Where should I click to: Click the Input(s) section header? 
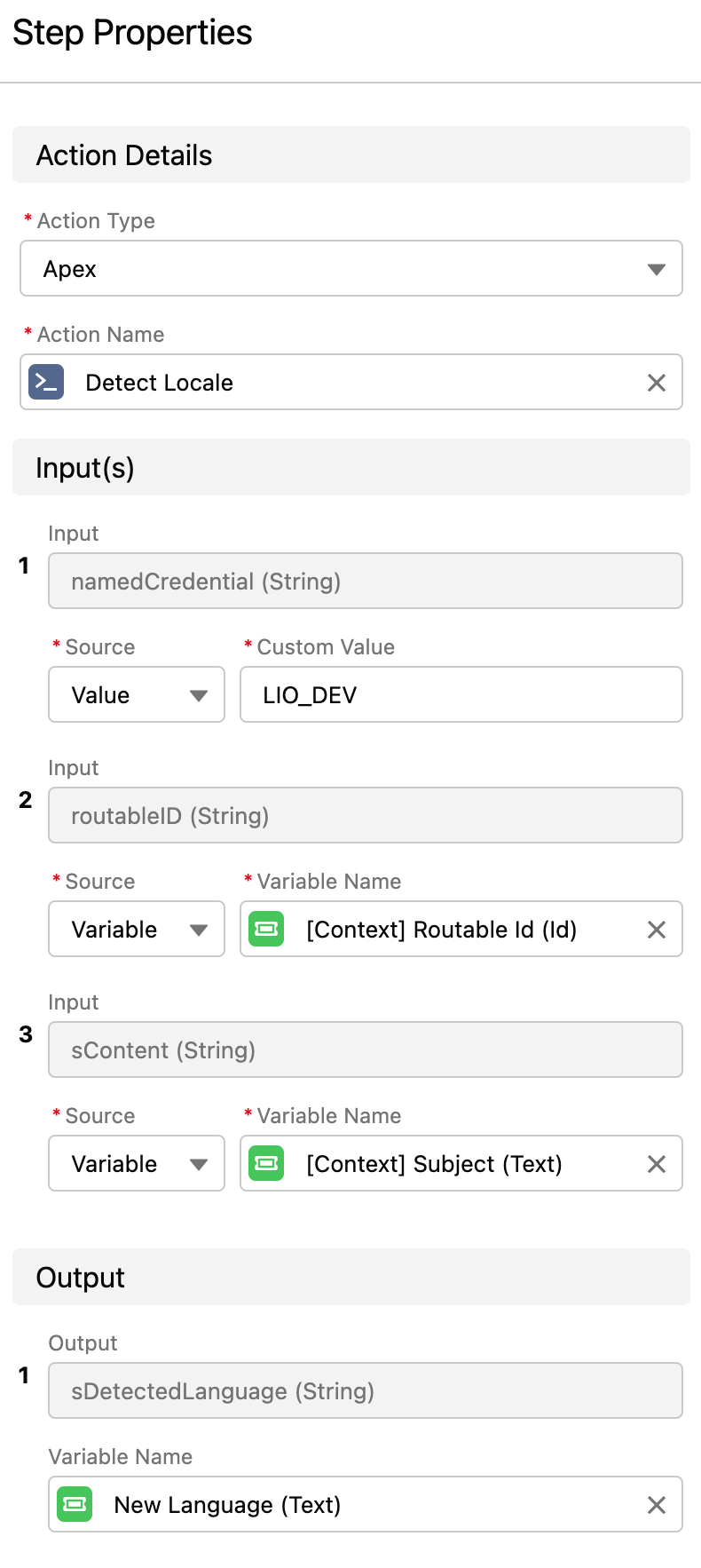pyautogui.click(x=351, y=467)
